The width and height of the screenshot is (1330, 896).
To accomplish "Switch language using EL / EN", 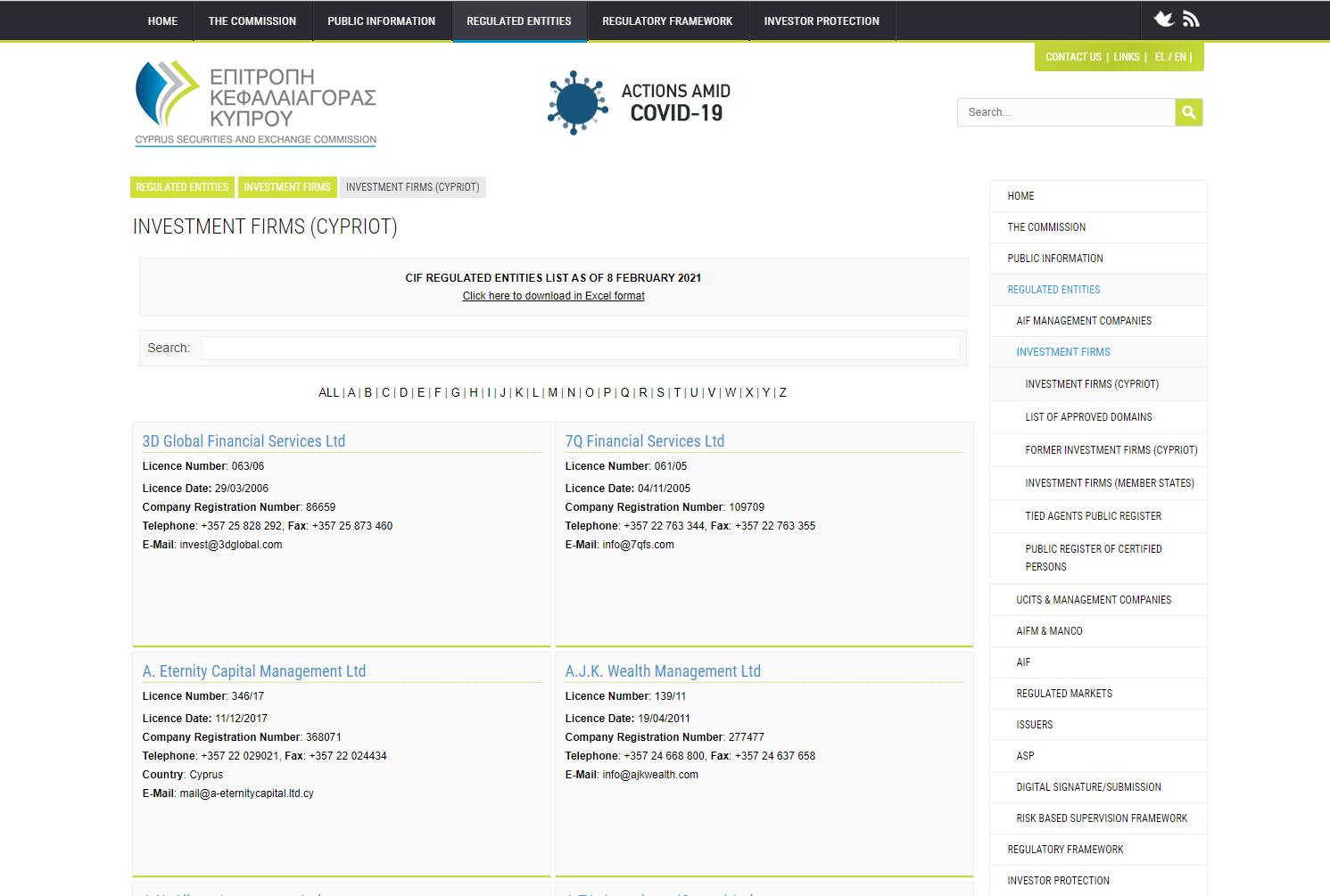I will pos(1170,57).
